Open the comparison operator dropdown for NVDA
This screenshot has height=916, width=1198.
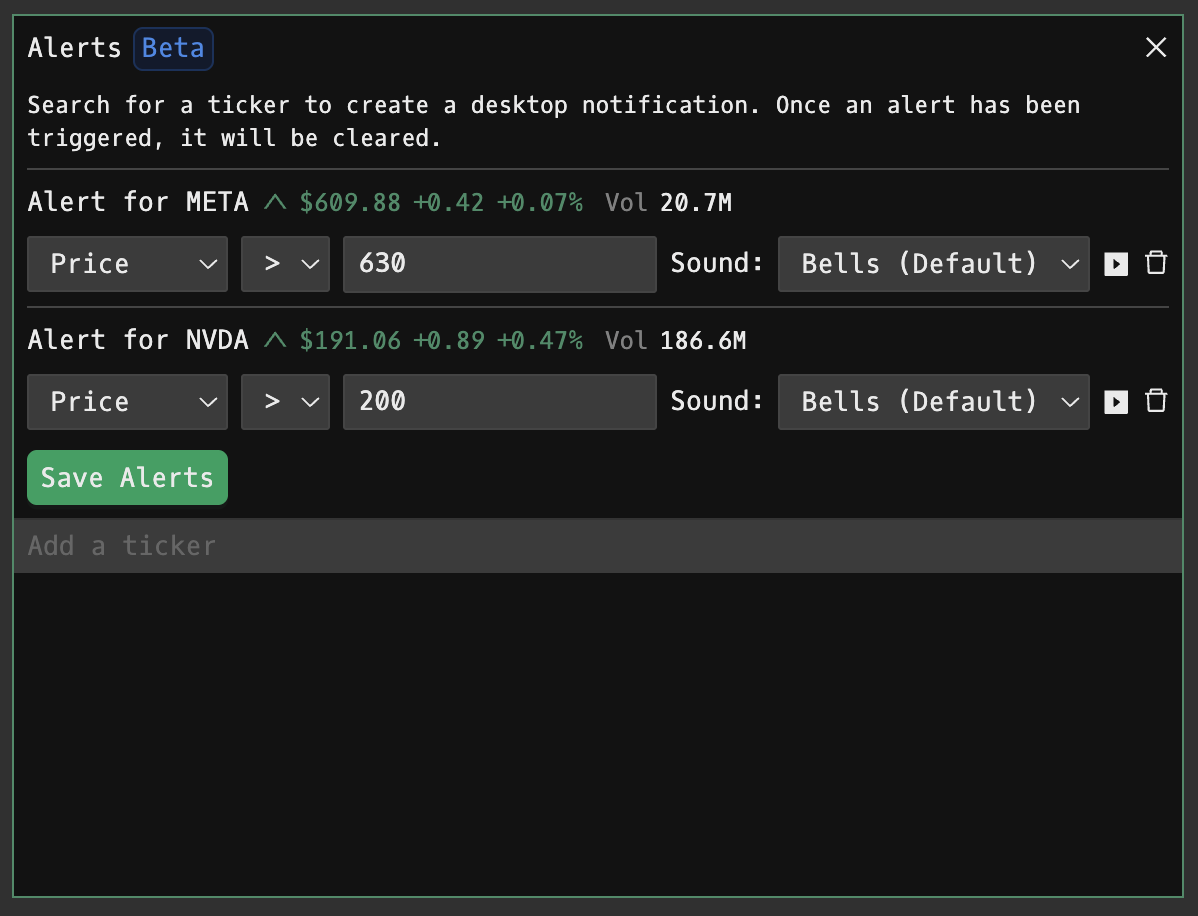285,402
